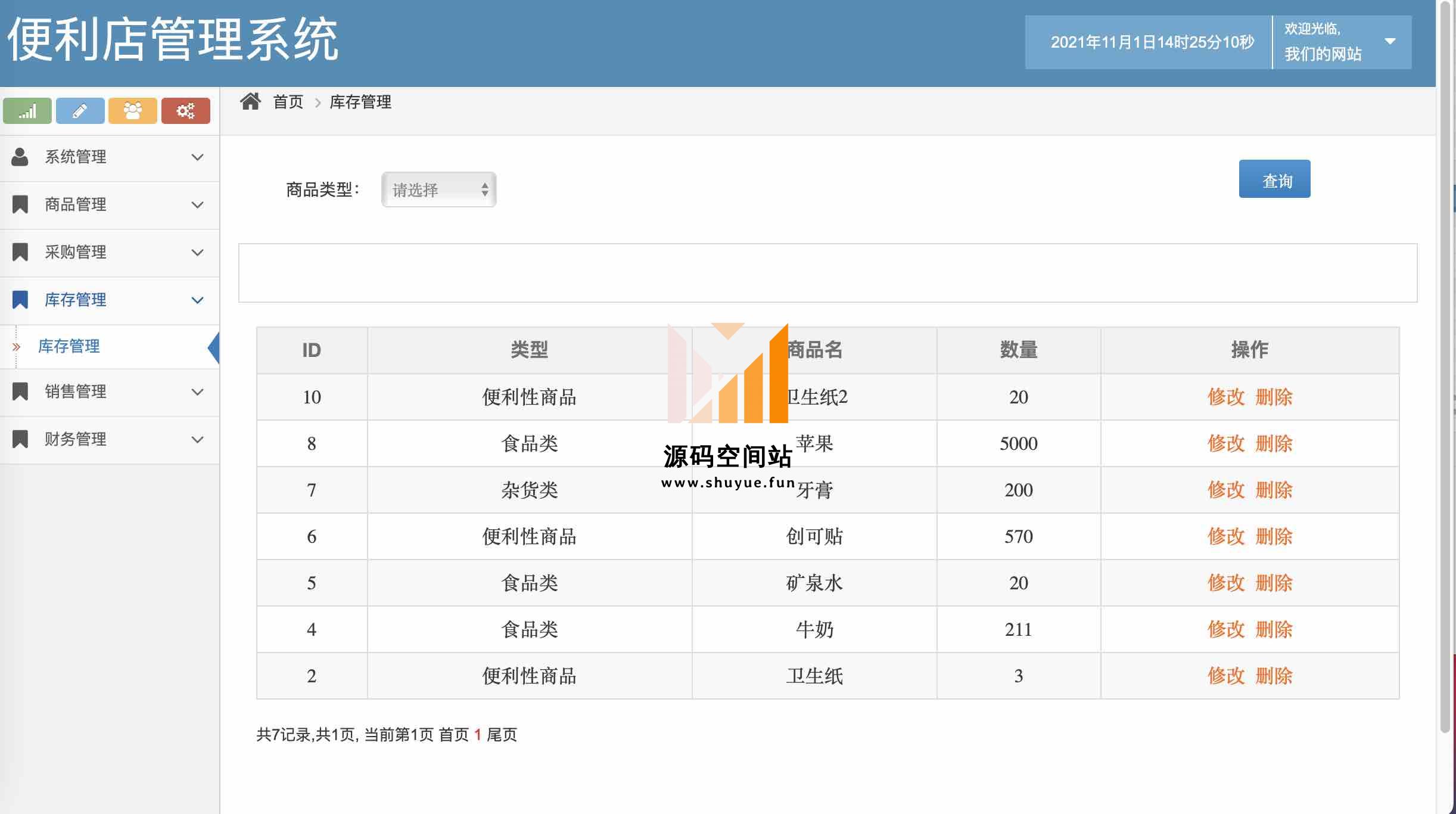Click the user icon beside 系统管理

(x=20, y=157)
